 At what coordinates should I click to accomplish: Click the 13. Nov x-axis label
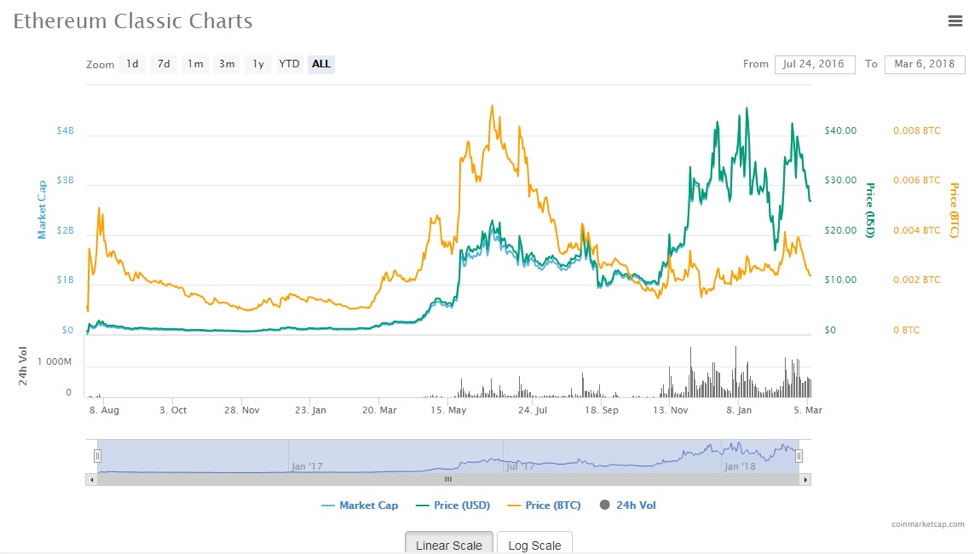point(670,410)
